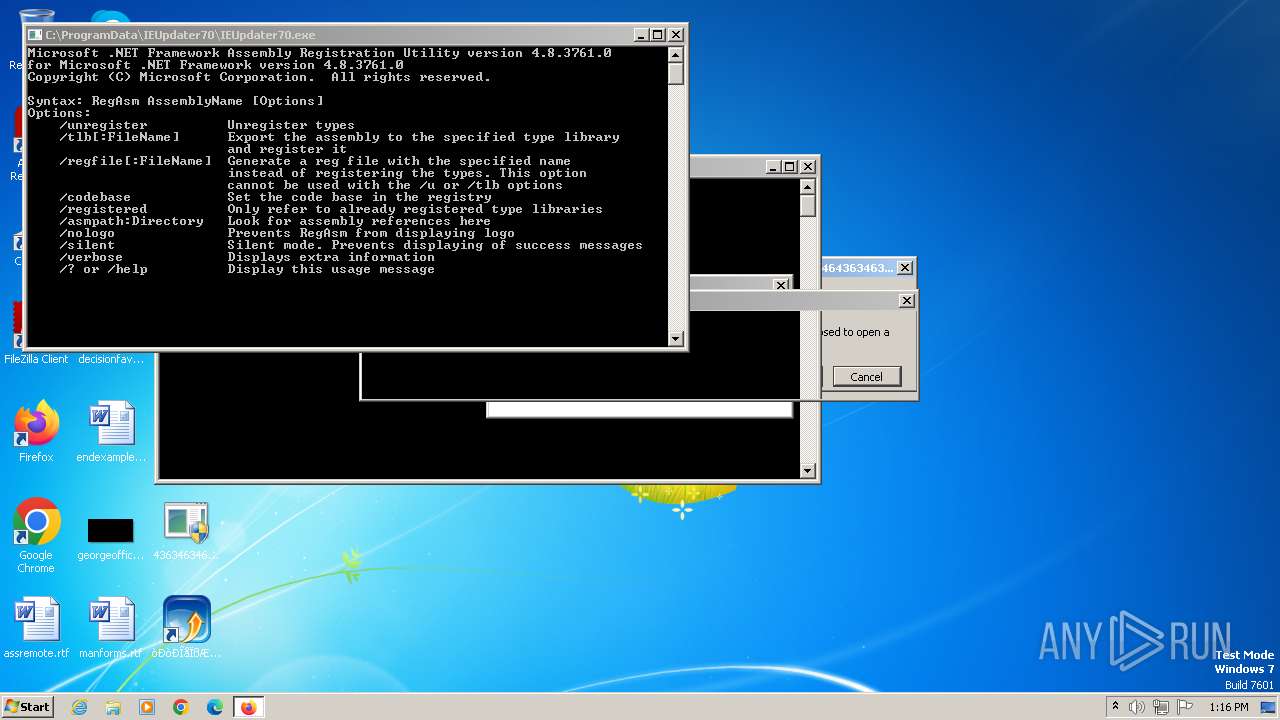Maximize the IEUpdater70 console window

coord(657,35)
